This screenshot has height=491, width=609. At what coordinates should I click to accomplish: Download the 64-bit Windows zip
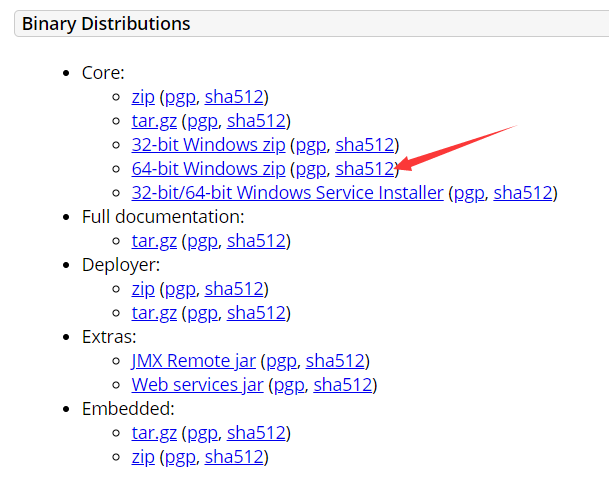point(209,169)
